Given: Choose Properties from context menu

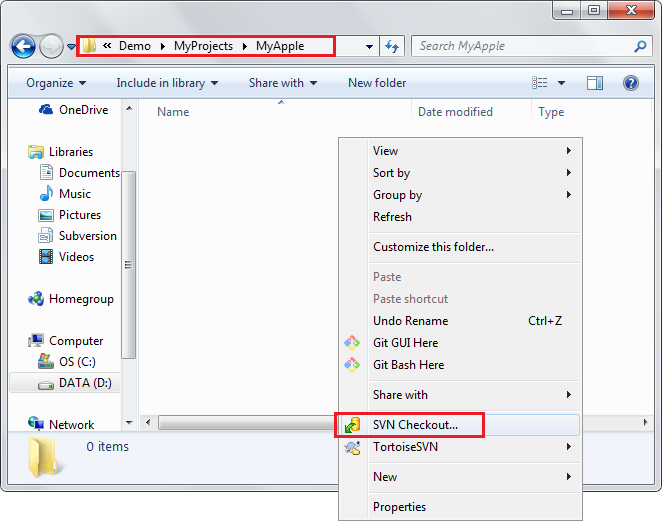Looking at the screenshot, I should (399, 507).
